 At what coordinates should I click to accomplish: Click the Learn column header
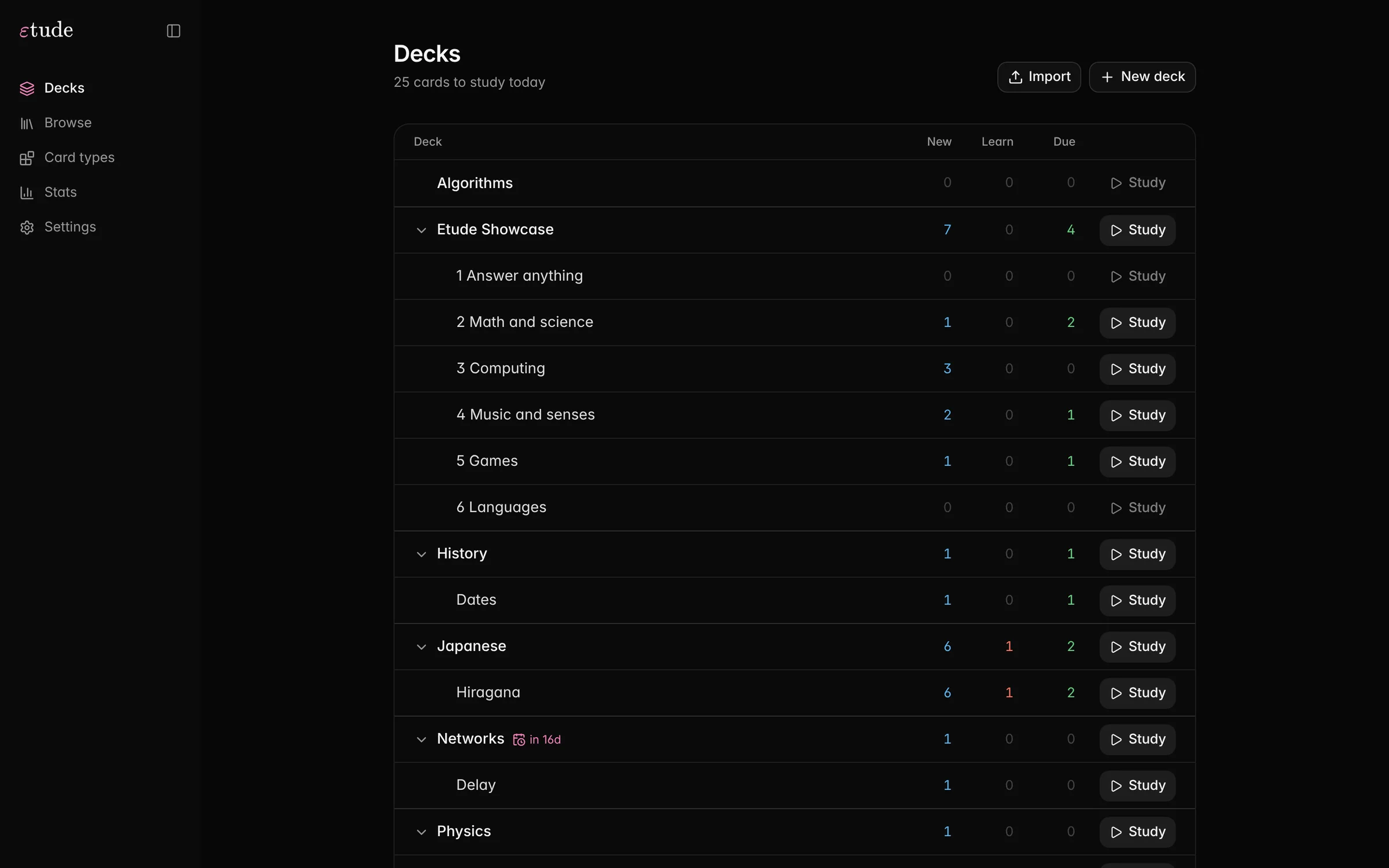click(997, 142)
